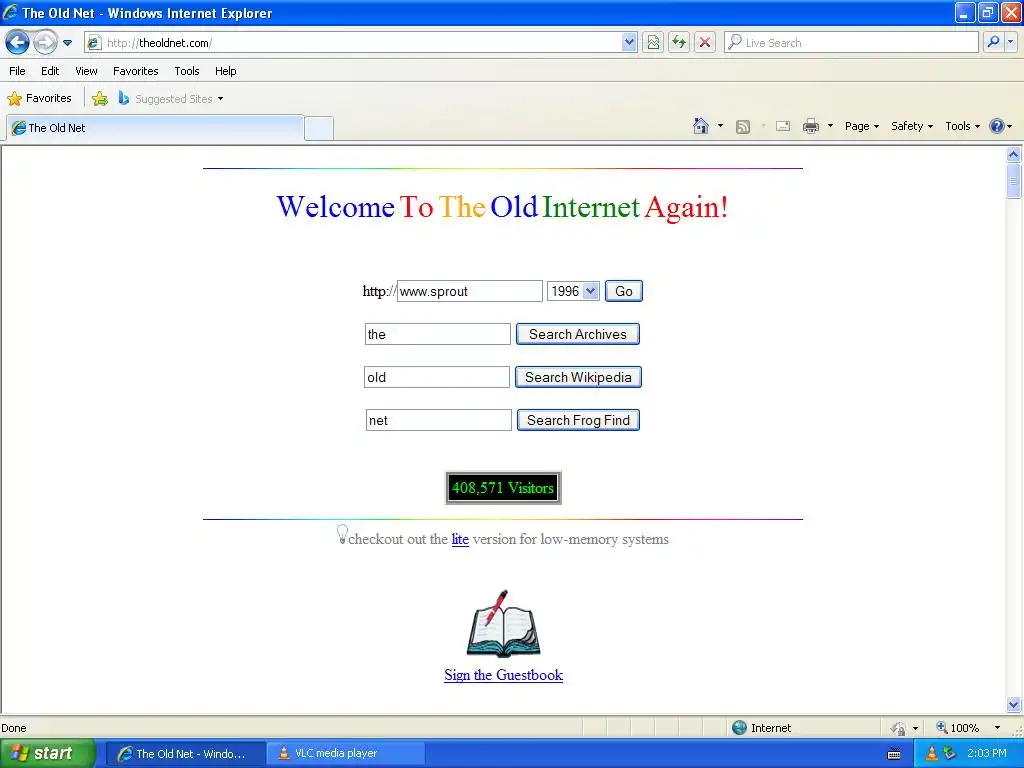Image resolution: width=1024 pixels, height=768 pixels.
Task: Open the Tools command bar menu
Action: (963, 126)
